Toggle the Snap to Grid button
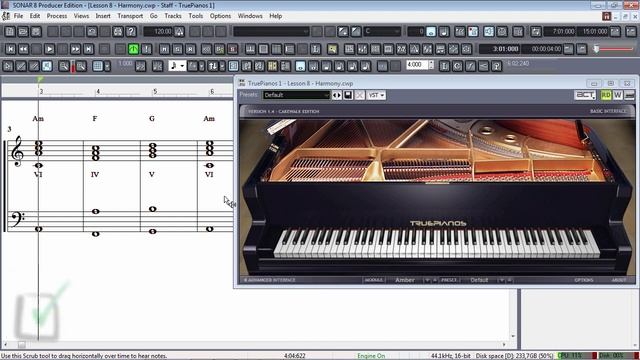The height and width of the screenshot is (360, 640). 98,66
